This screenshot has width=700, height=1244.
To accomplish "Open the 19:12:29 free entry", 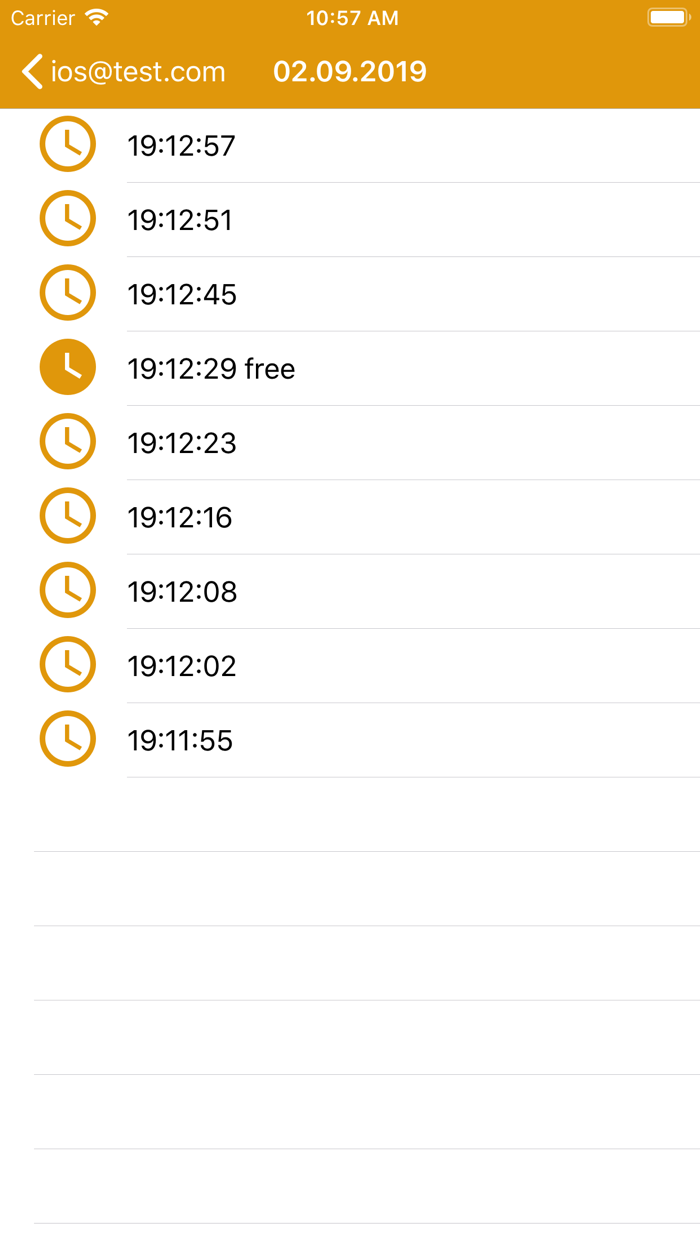I will [x=211, y=369].
